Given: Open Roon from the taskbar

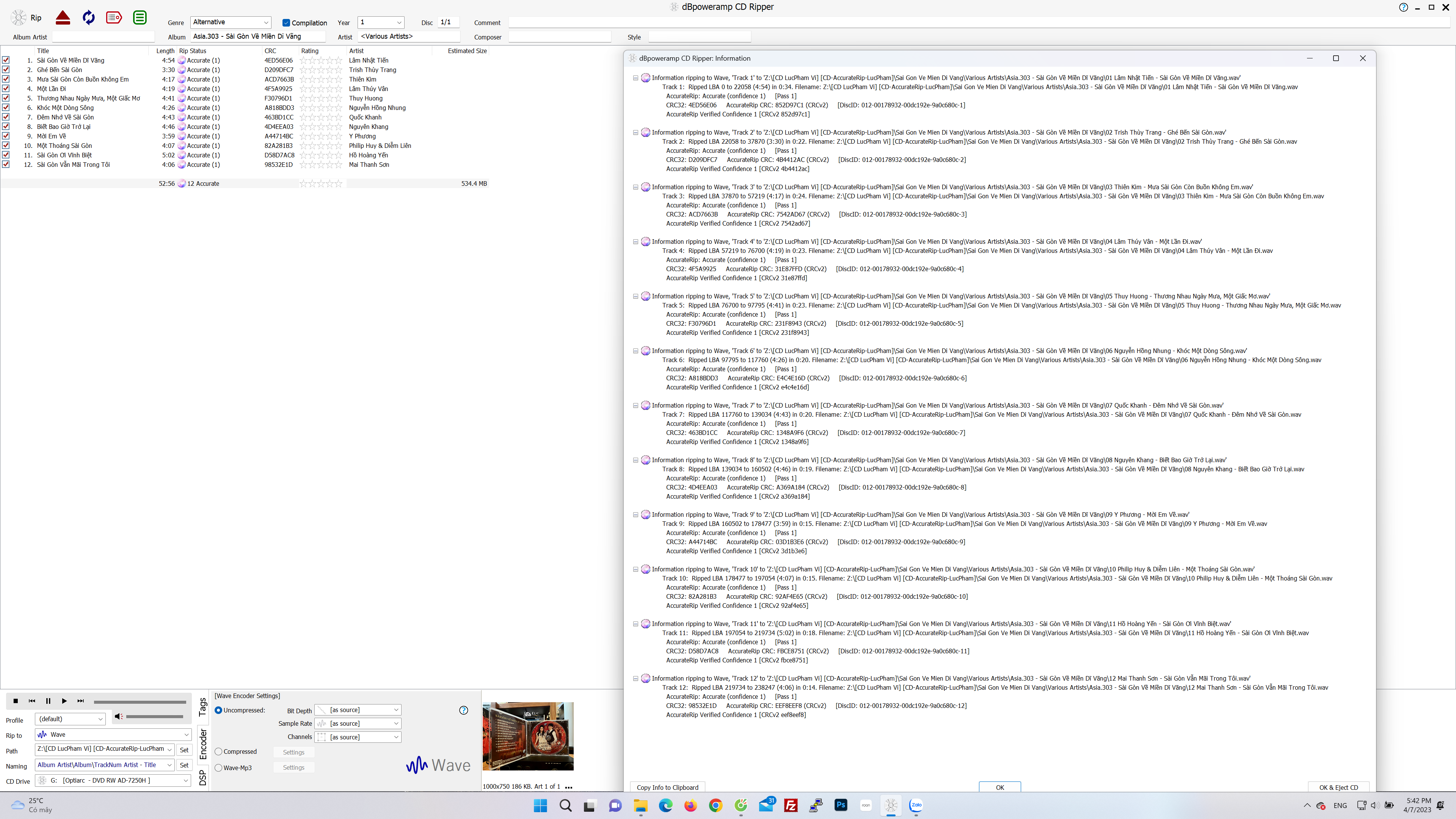Looking at the screenshot, I should 865,805.
